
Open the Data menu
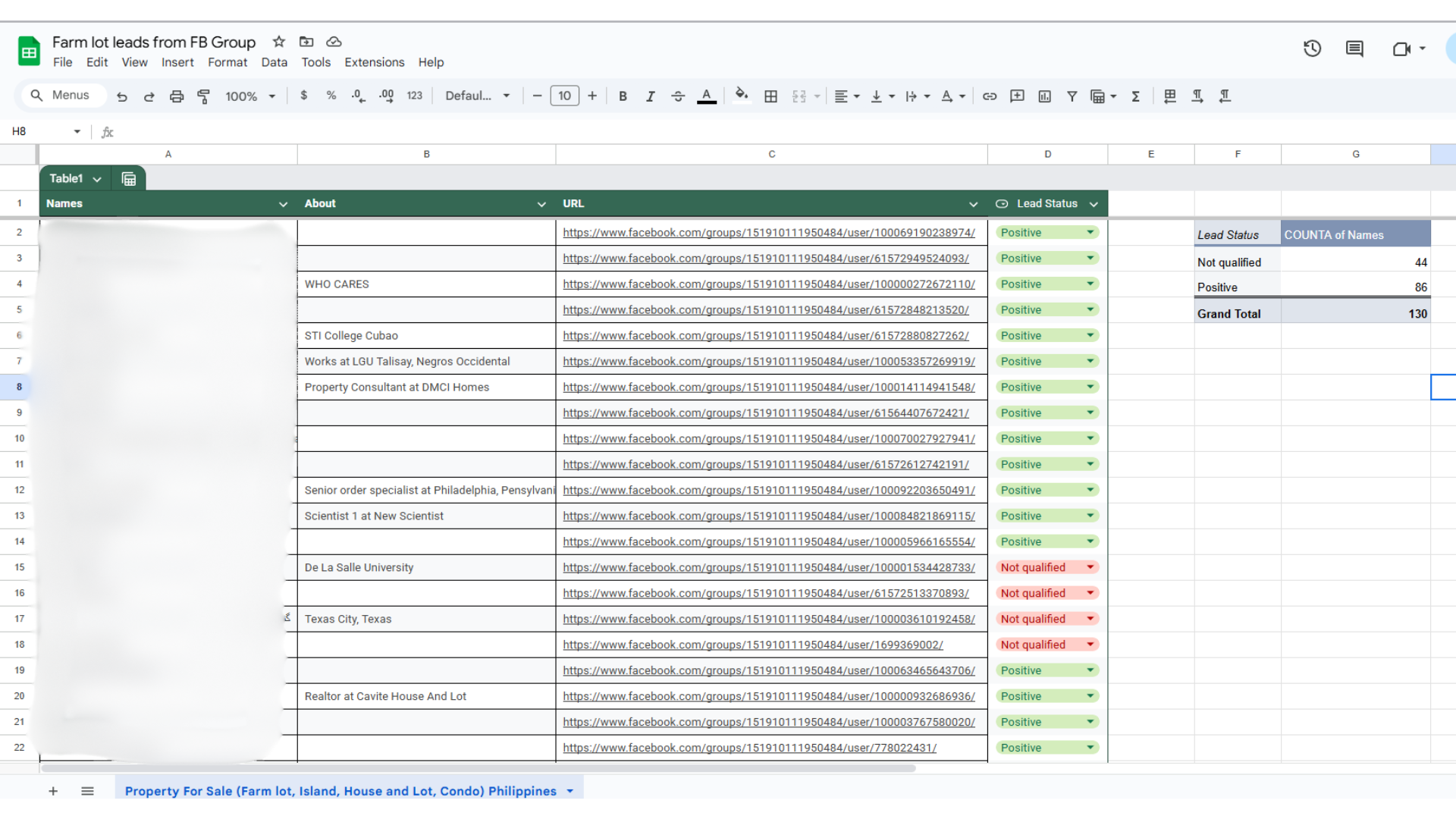coord(275,62)
